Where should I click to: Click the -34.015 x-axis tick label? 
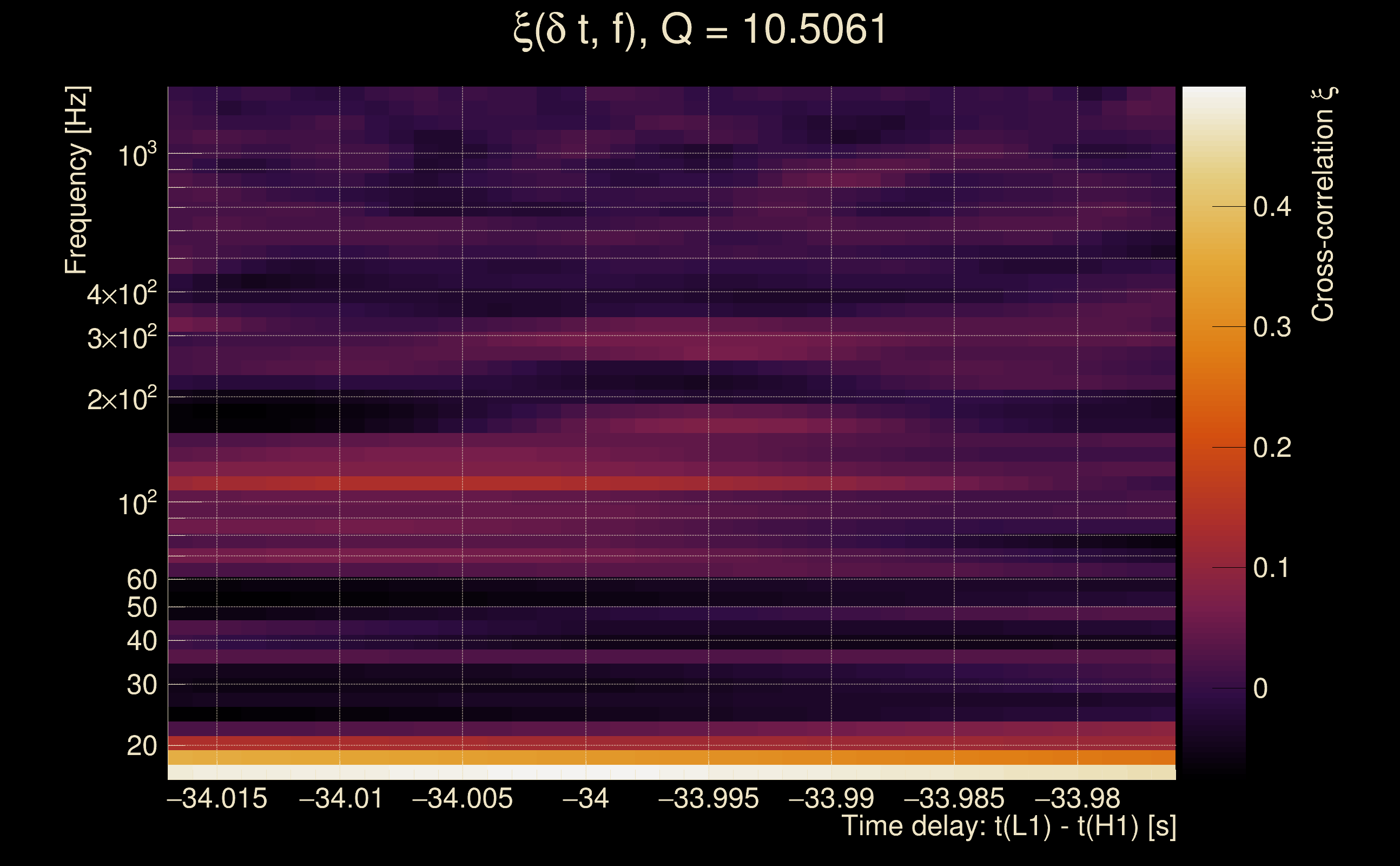pyautogui.click(x=217, y=798)
